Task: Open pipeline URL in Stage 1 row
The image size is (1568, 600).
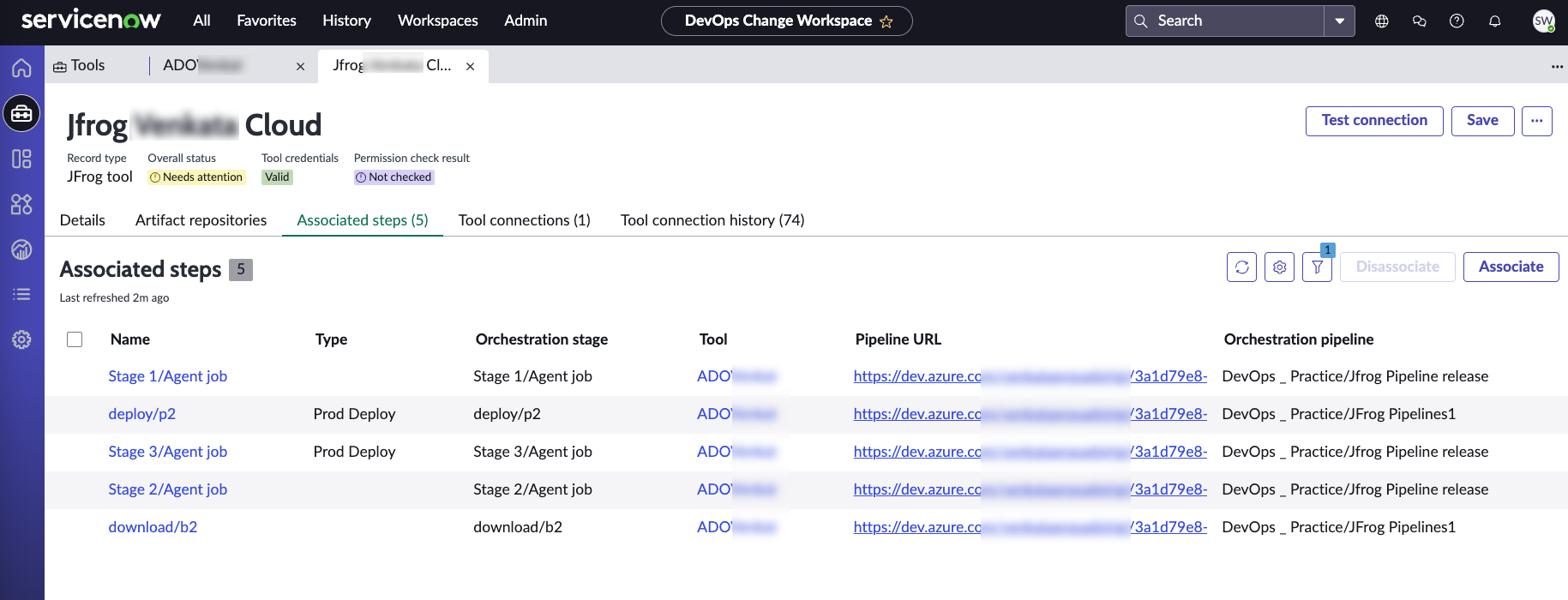Action: (1030, 376)
